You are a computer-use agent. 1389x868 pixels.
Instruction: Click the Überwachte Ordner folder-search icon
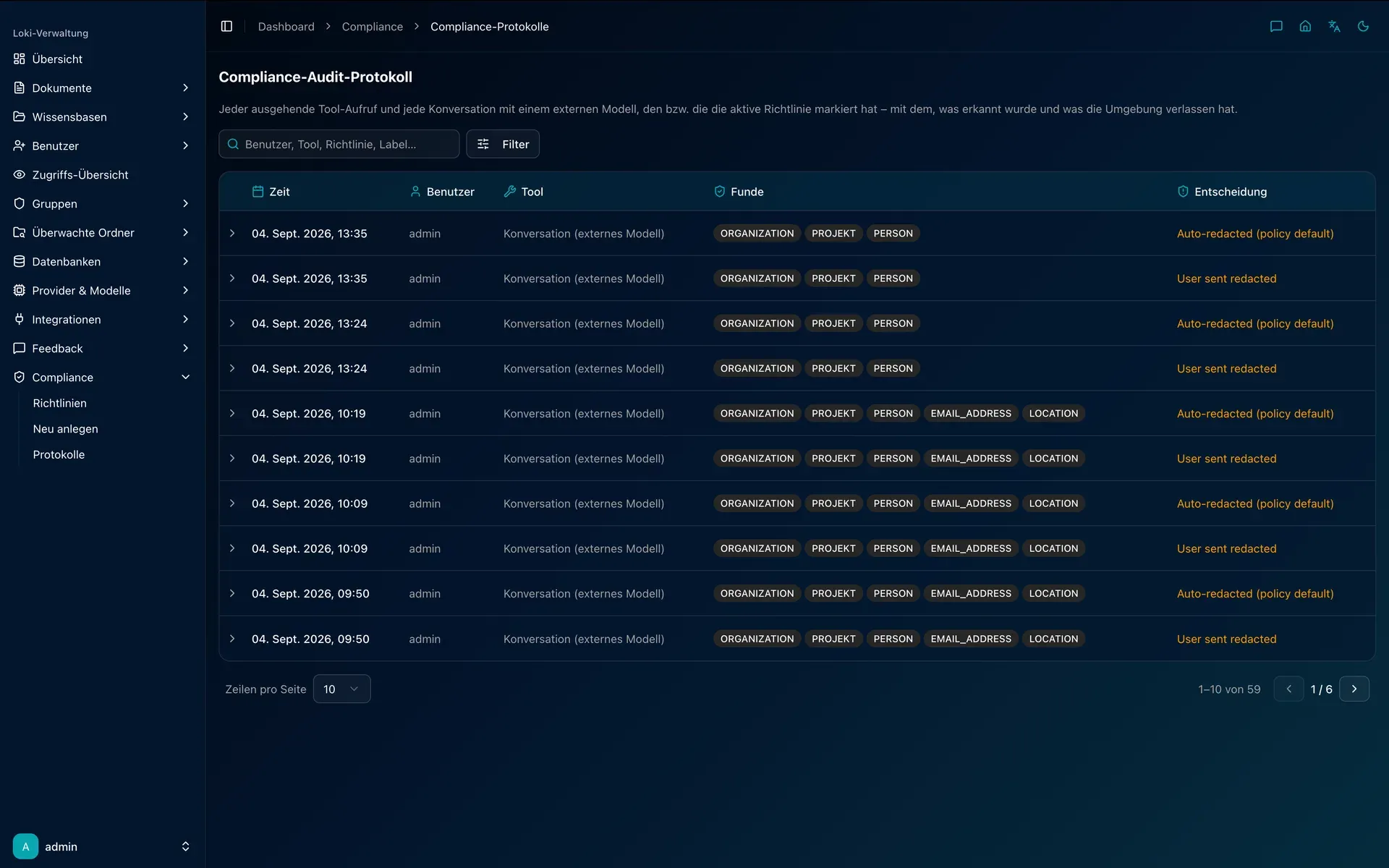pos(20,232)
